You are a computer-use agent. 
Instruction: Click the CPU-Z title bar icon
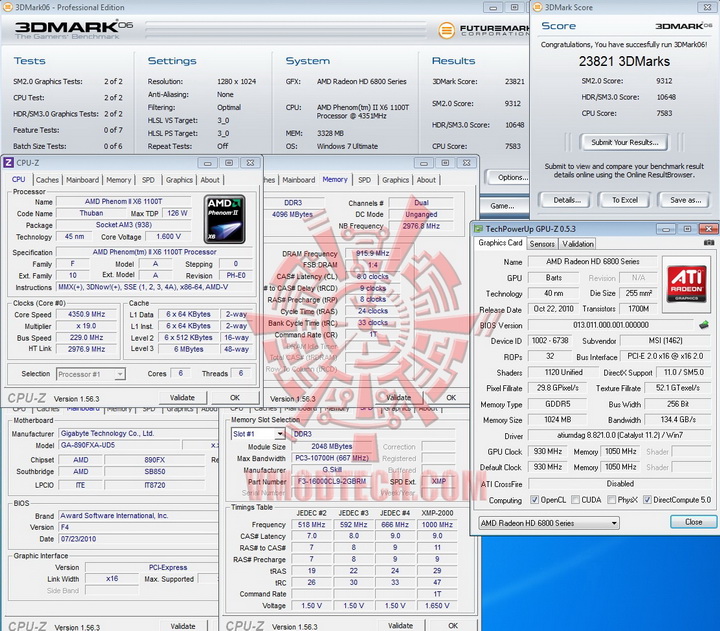click(9, 163)
